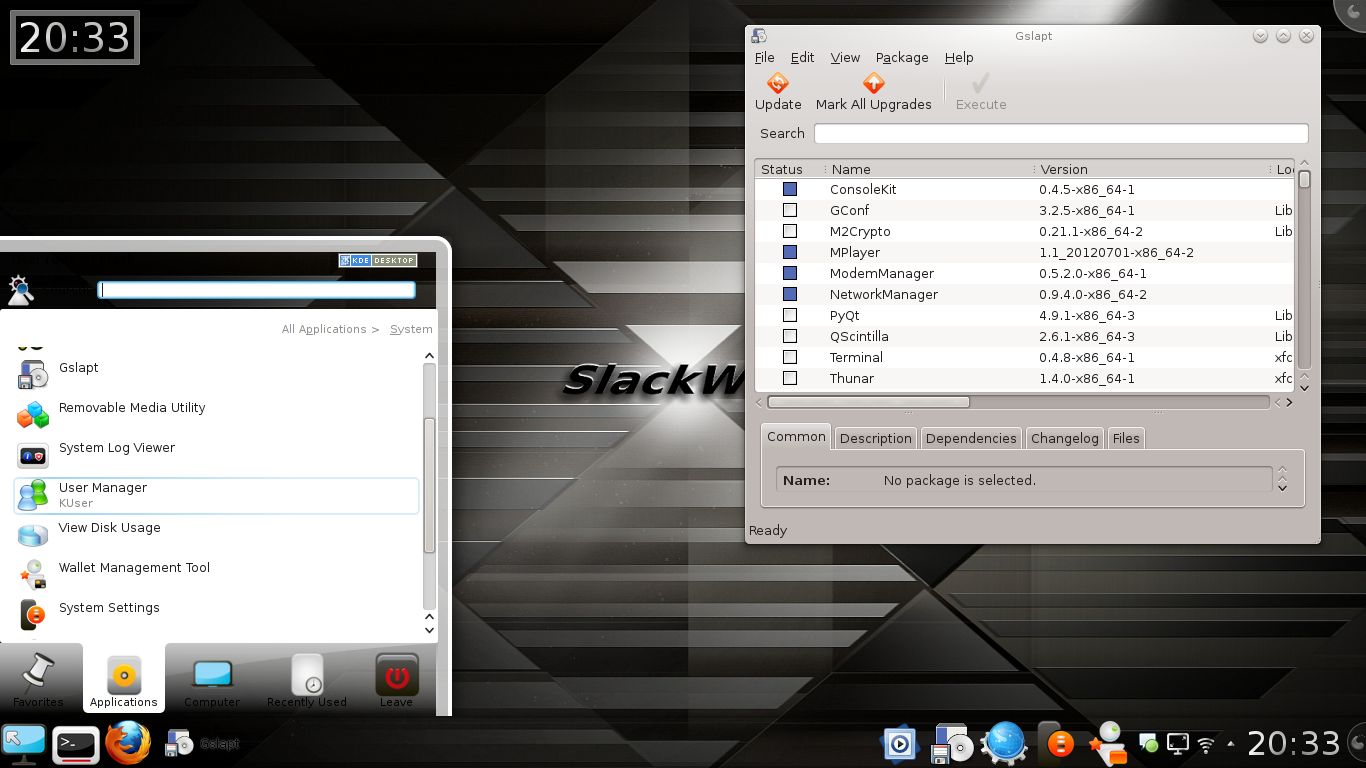Screen dimensions: 1366x768
Task: Switch to the Computer launcher tab
Action: (212, 680)
